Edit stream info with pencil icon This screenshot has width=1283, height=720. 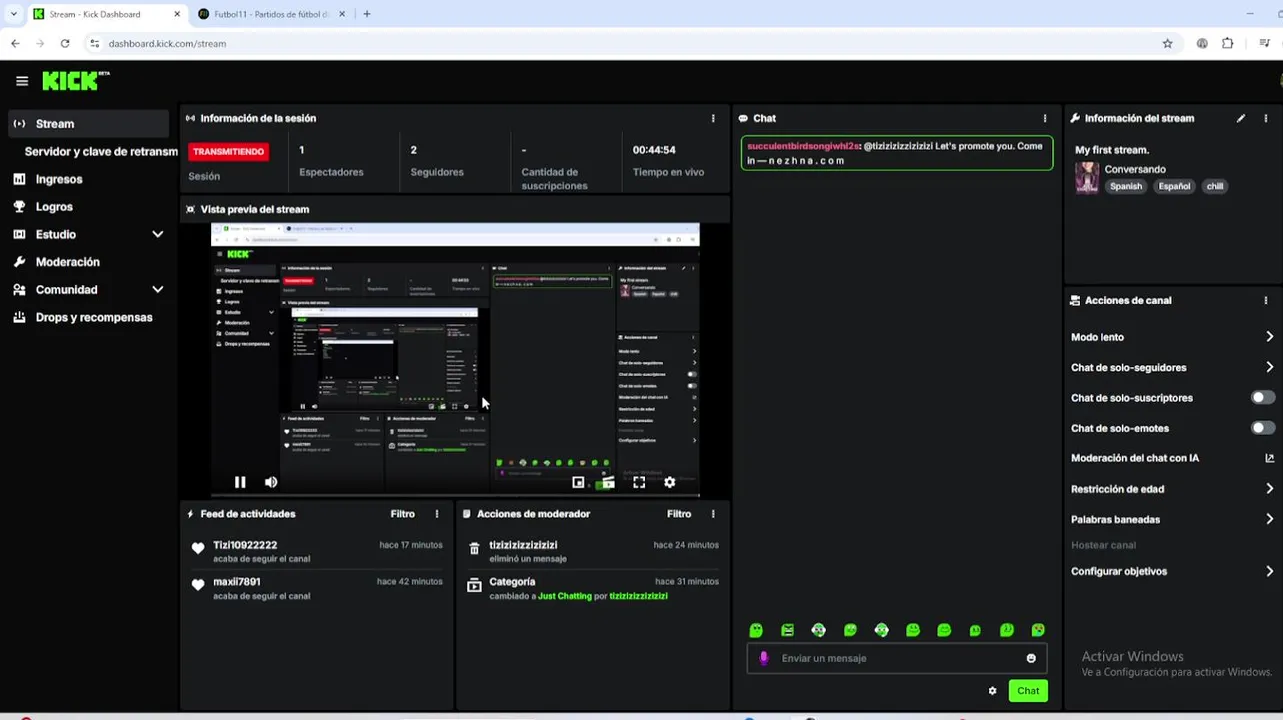click(1241, 118)
